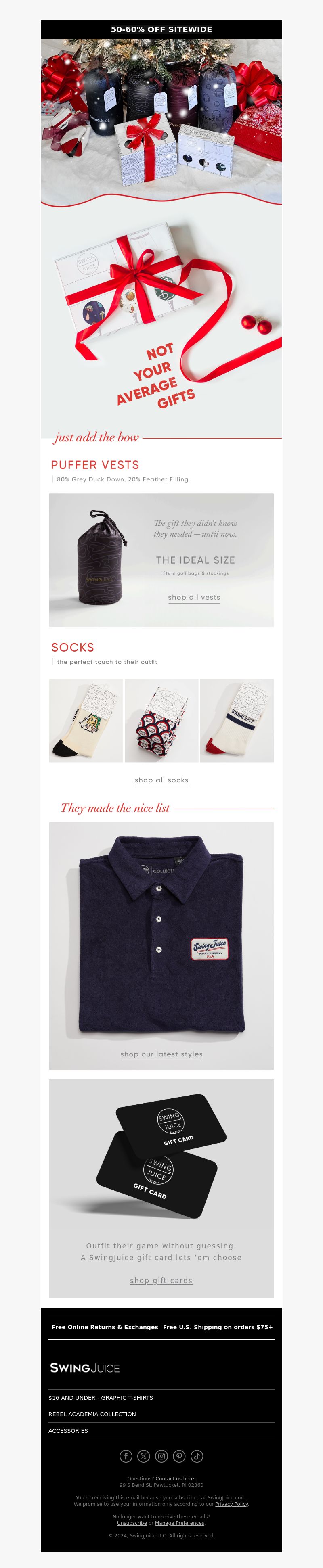The image size is (323, 1568).
Task: Click the Unsubscribe link
Action: pyautogui.click(x=132, y=1523)
